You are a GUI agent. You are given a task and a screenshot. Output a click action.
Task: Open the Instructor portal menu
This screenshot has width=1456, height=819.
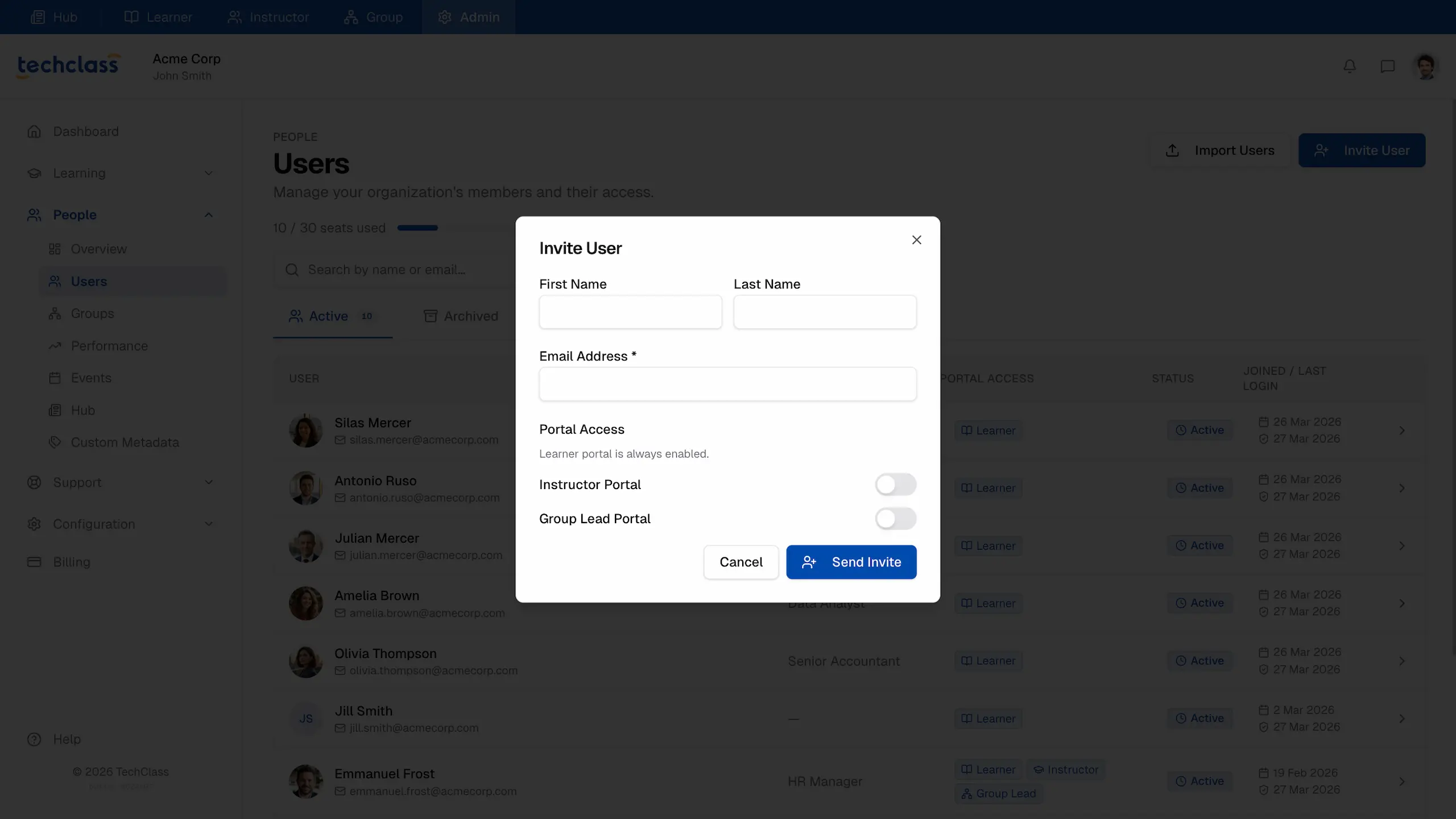tap(268, 17)
